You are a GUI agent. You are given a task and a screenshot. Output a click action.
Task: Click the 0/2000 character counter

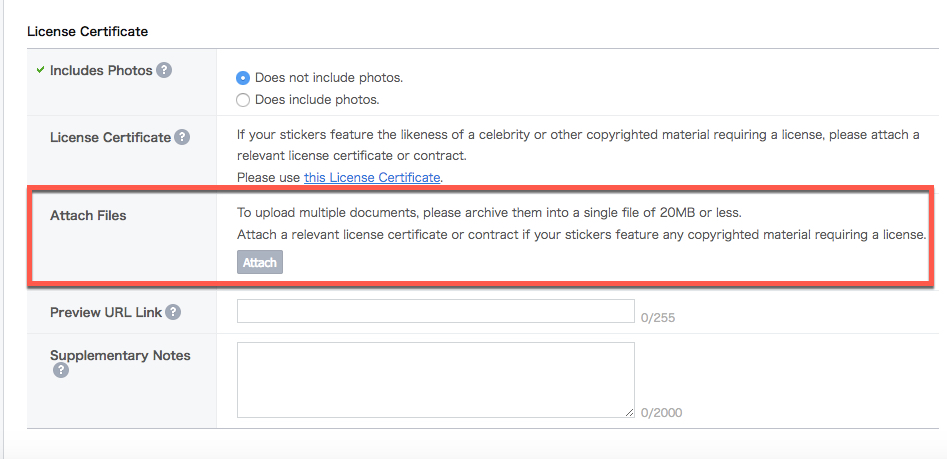662,412
